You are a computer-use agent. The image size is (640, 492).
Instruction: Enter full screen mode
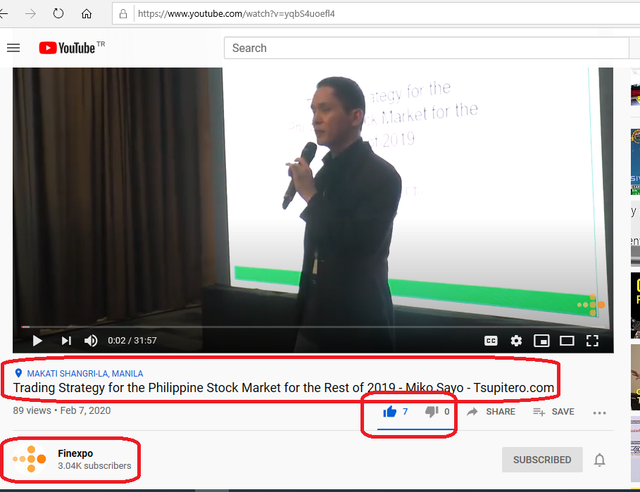point(592,341)
